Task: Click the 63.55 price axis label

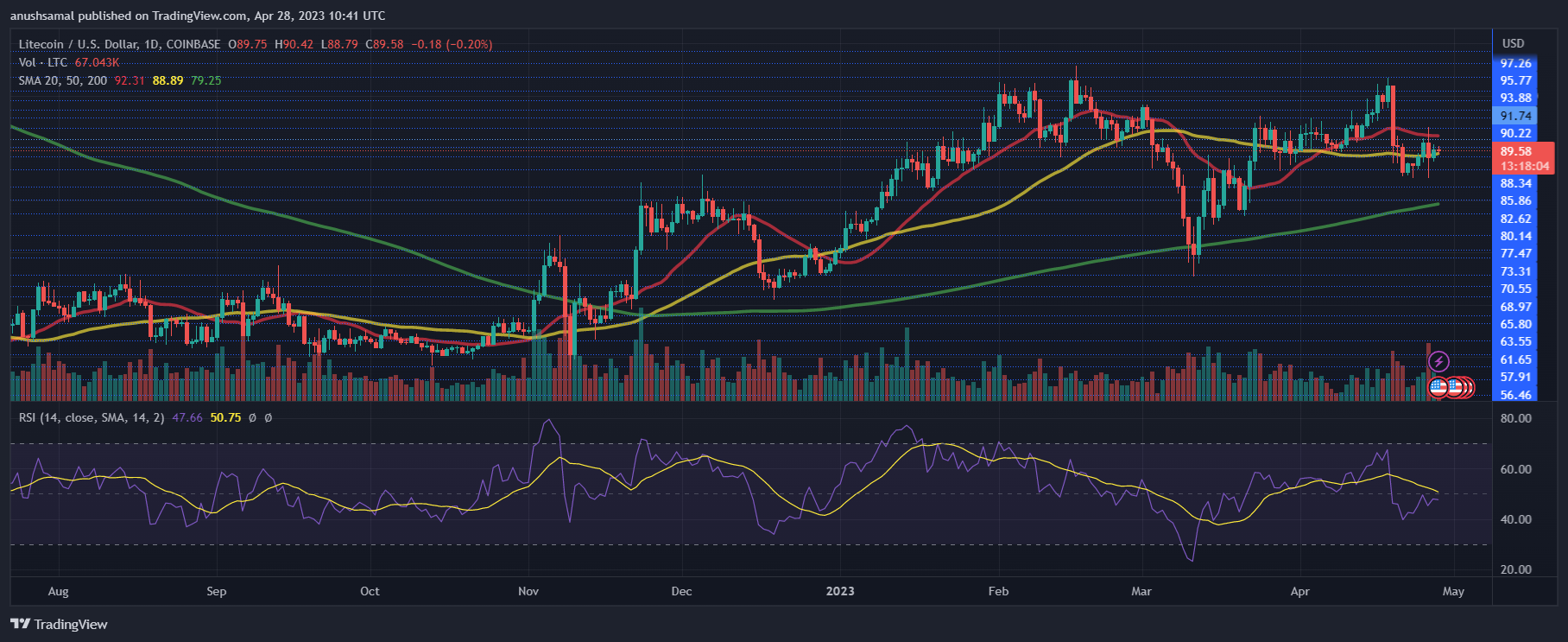Action: coord(1515,341)
